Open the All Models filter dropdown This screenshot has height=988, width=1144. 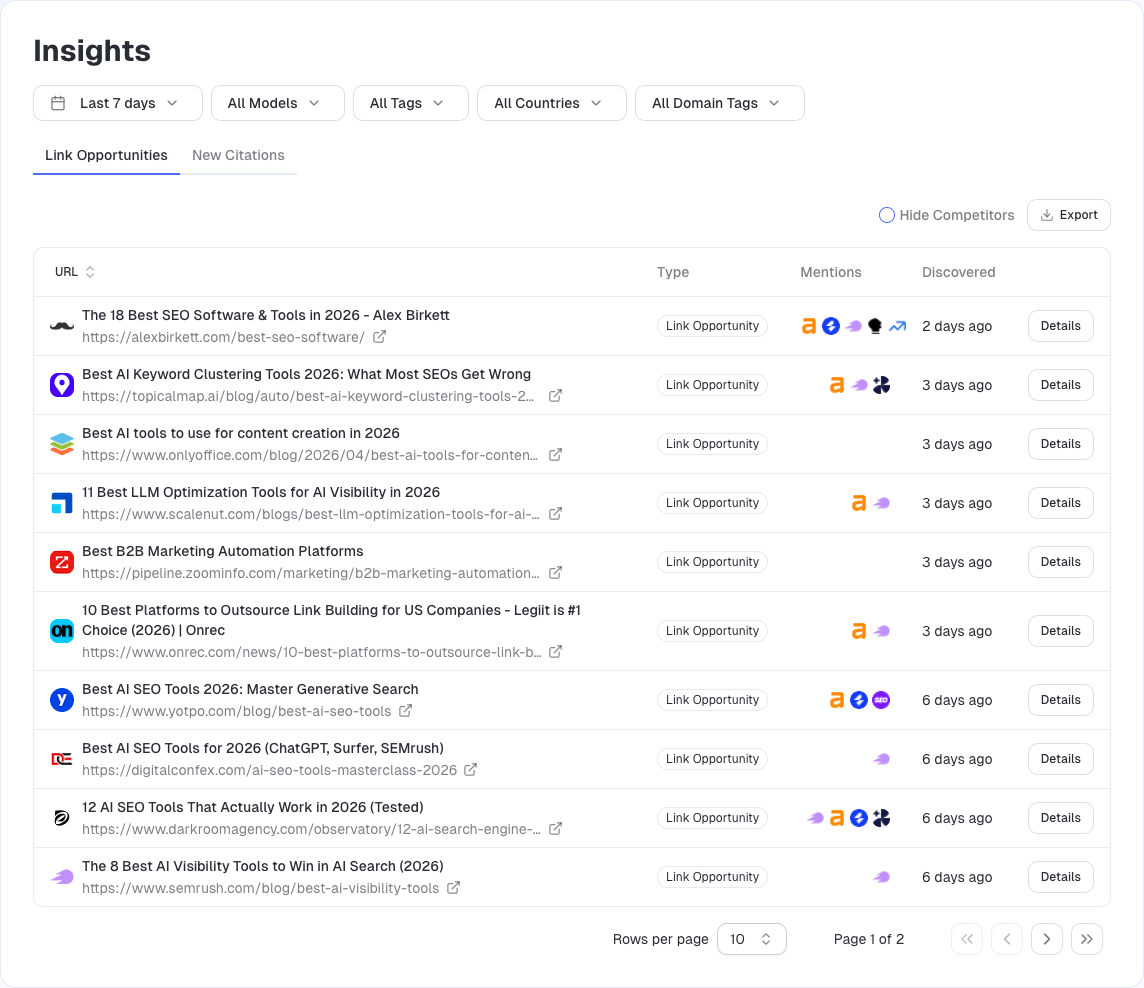pos(277,103)
